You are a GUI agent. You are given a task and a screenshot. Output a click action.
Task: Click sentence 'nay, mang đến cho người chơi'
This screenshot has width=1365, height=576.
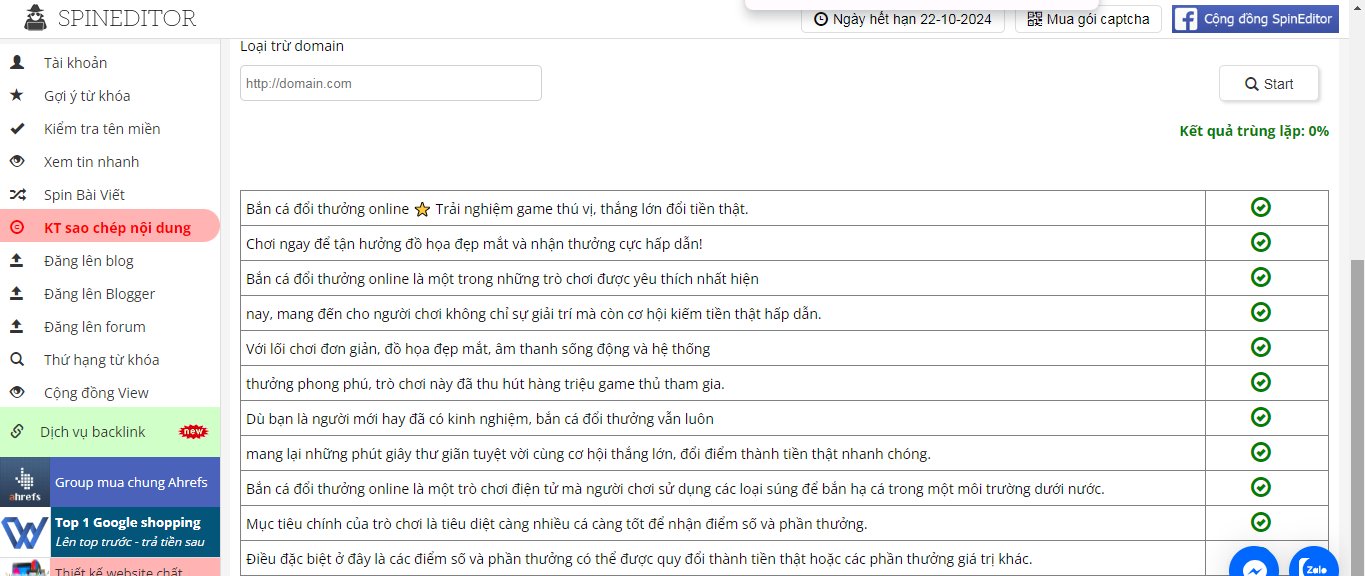click(x=533, y=314)
